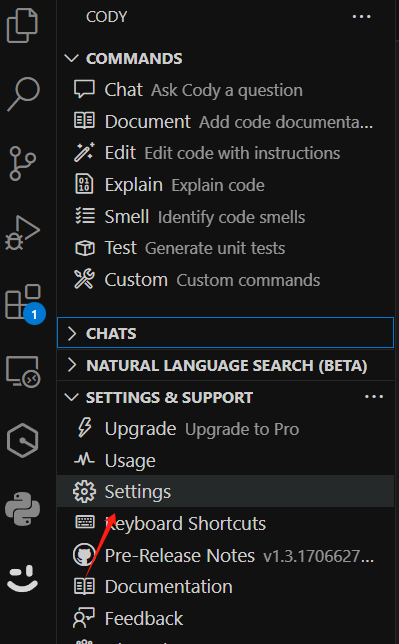Click the Pre-Release Notes GitHub icon

coord(84,554)
